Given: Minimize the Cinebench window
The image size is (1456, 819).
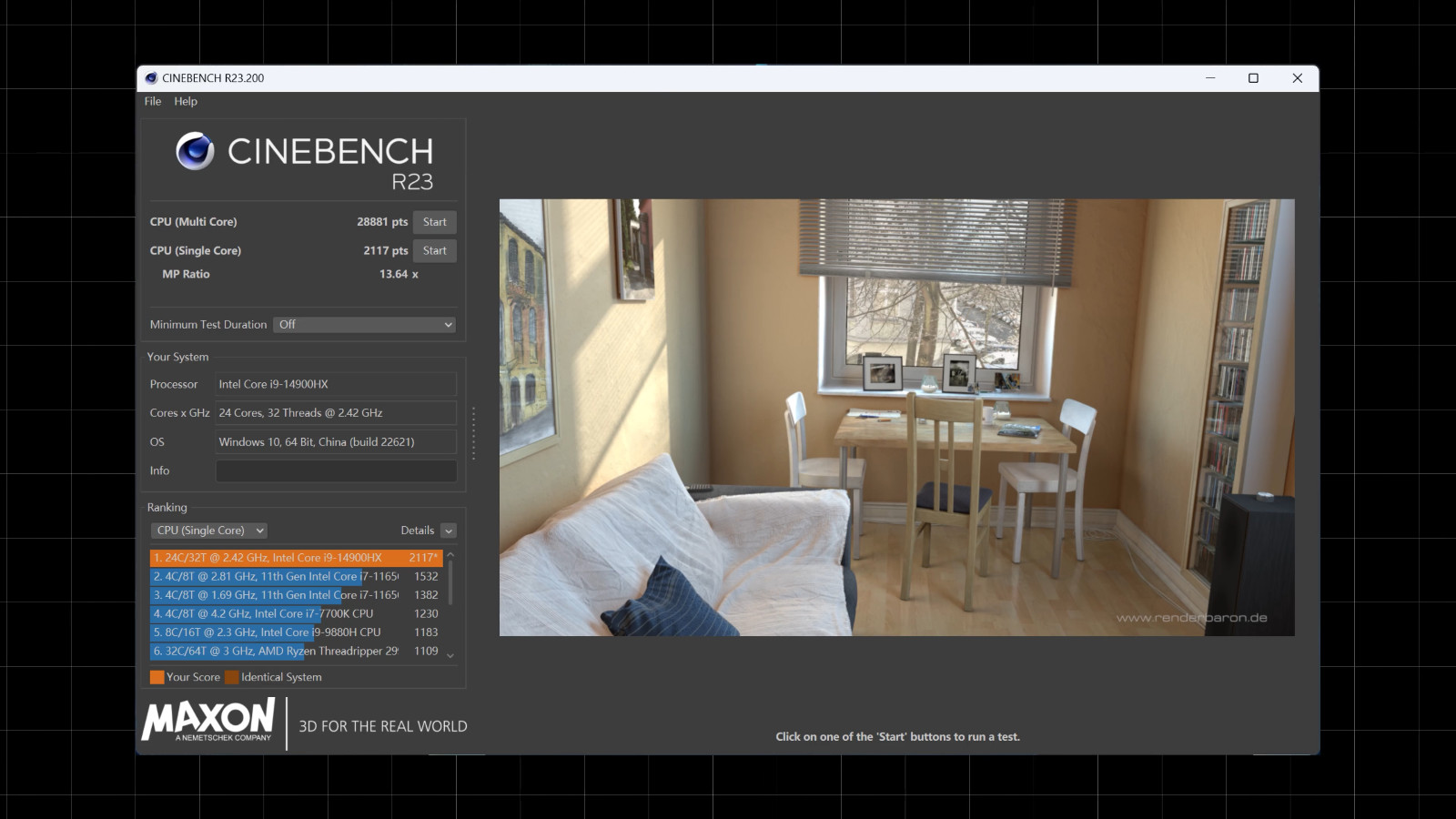Looking at the screenshot, I should click(1210, 78).
